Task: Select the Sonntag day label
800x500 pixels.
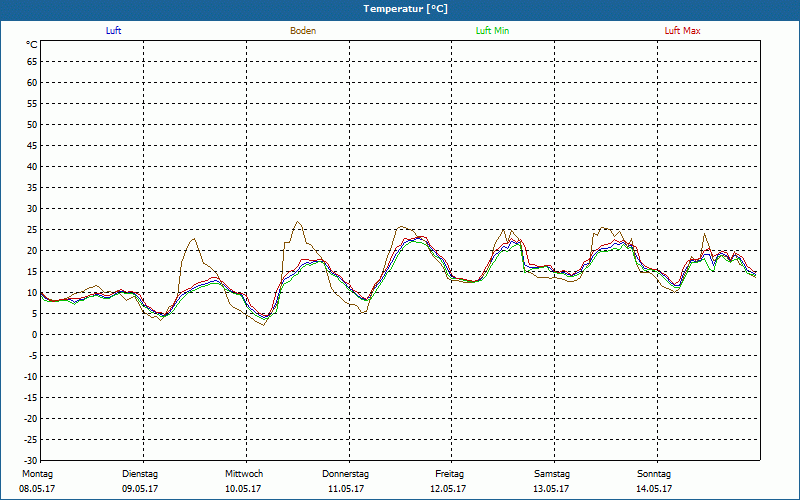Action: coord(654,474)
